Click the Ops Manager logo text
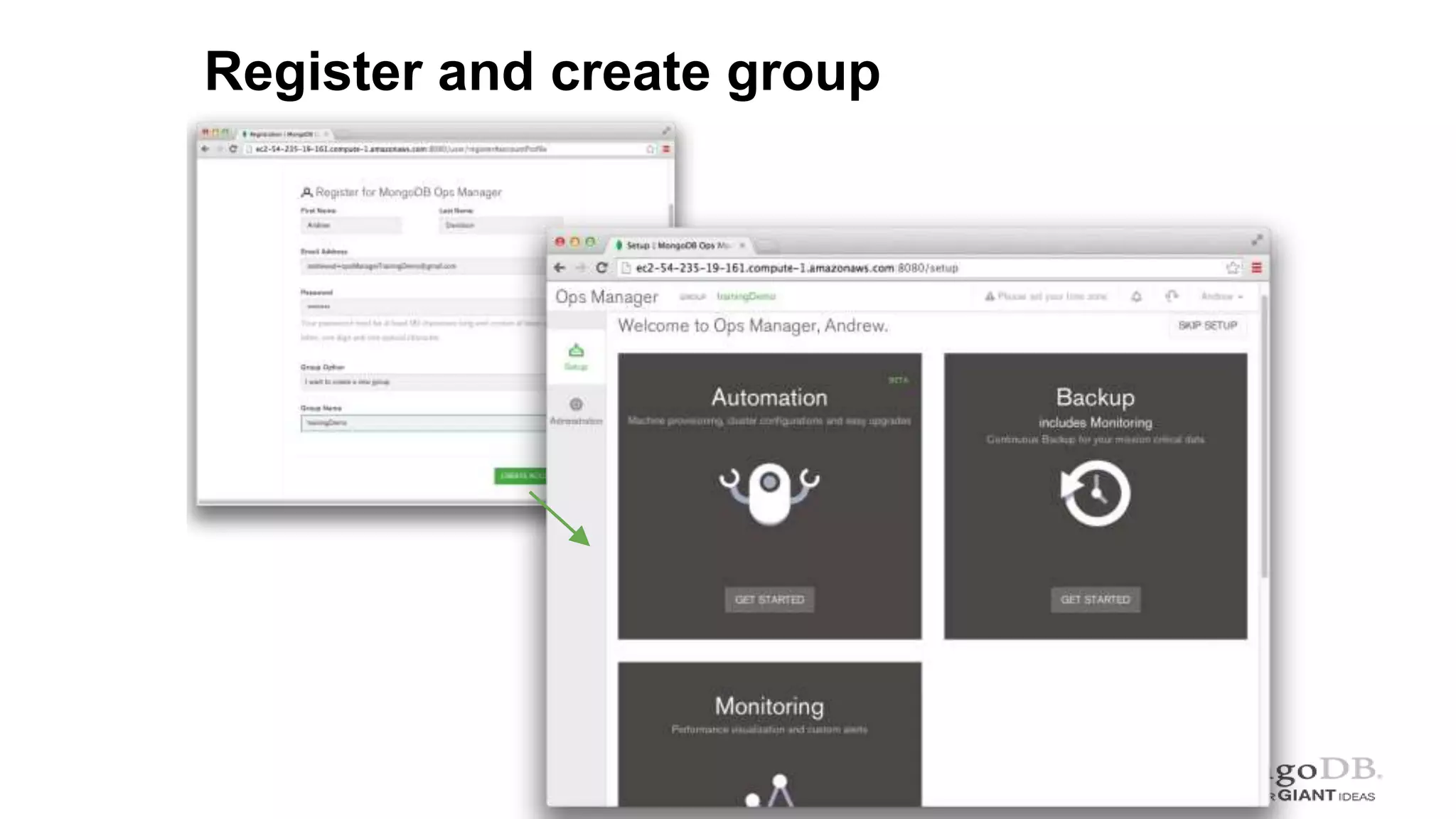 click(x=606, y=296)
